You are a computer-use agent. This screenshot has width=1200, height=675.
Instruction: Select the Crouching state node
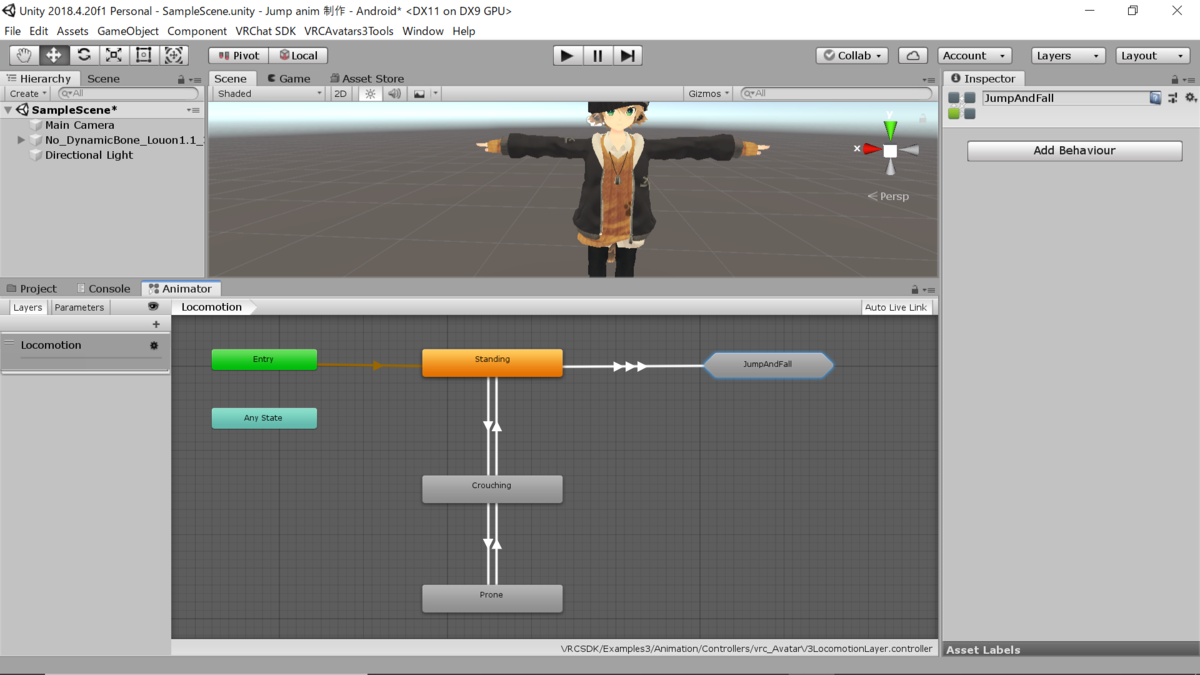click(492, 488)
